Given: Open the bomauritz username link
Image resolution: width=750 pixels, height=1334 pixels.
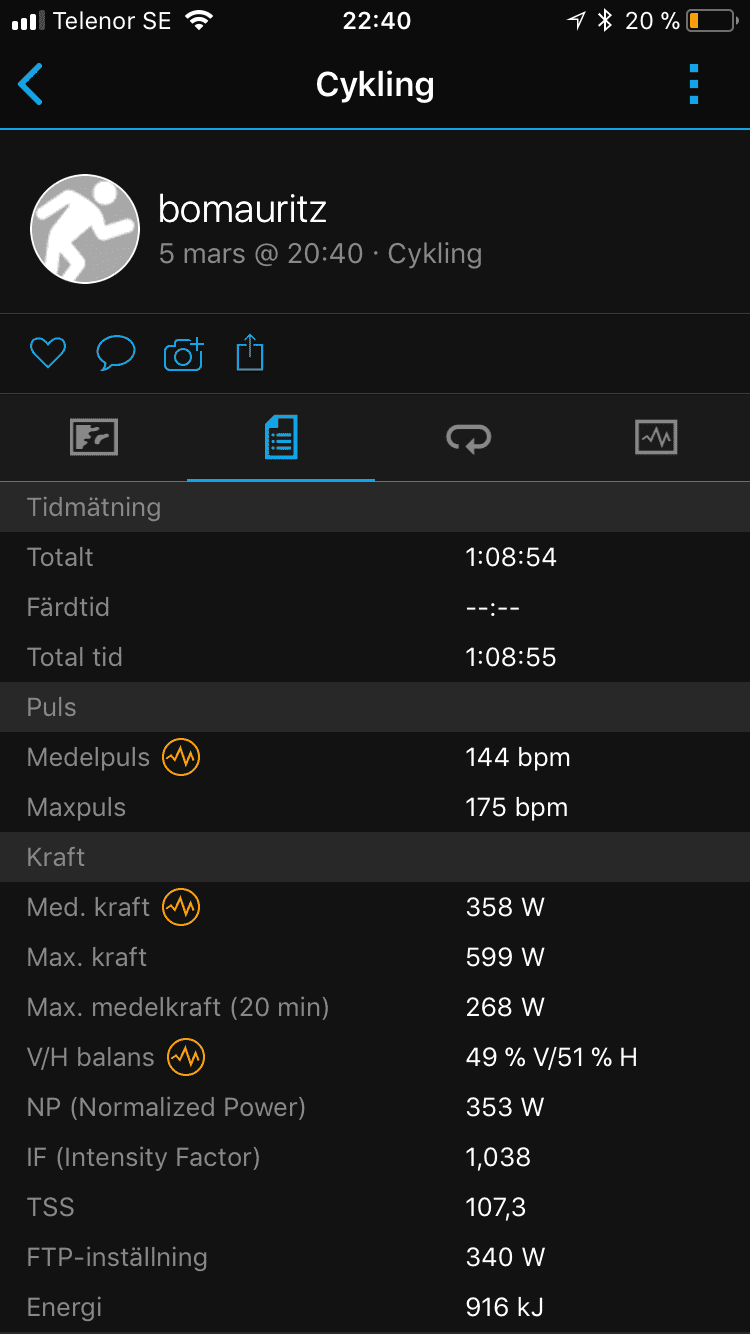Looking at the screenshot, I should 242,209.
